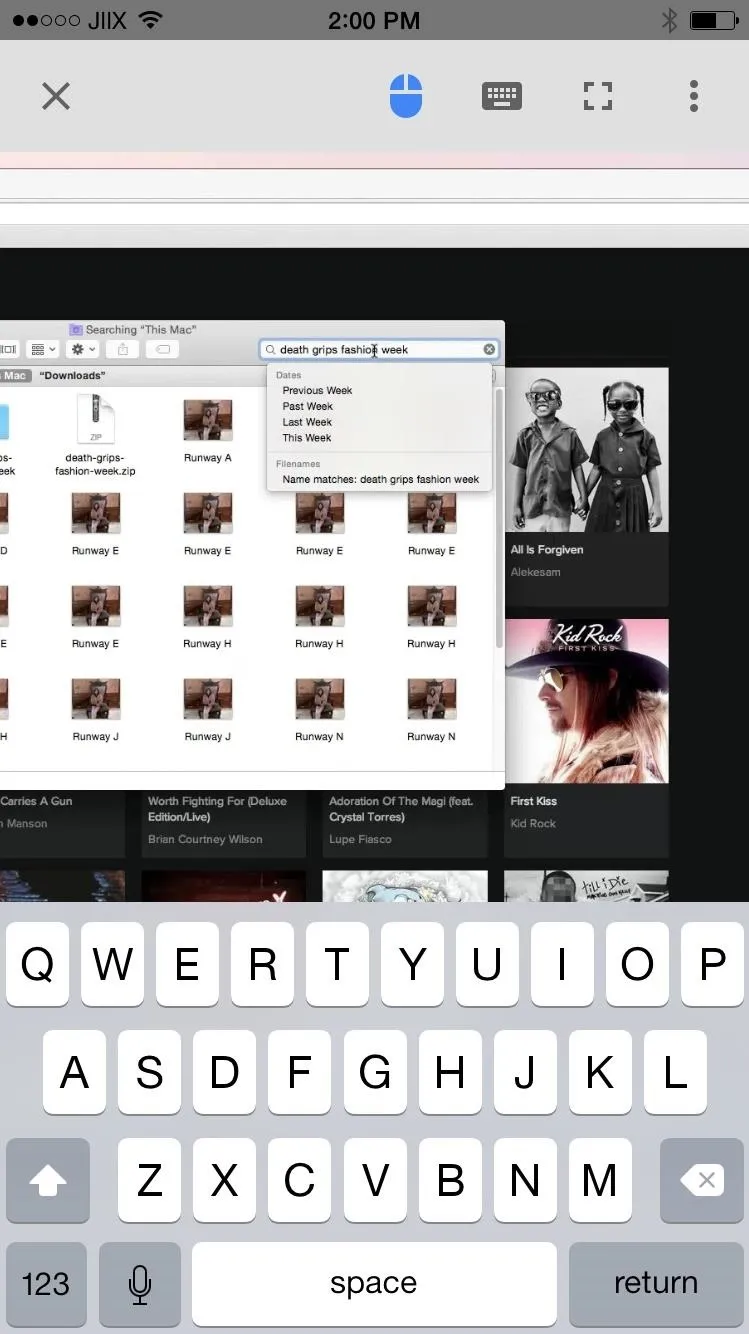Screen dimensions: 749x1334
Task: Tap the X key on keyboard
Action: pos(224,1180)
